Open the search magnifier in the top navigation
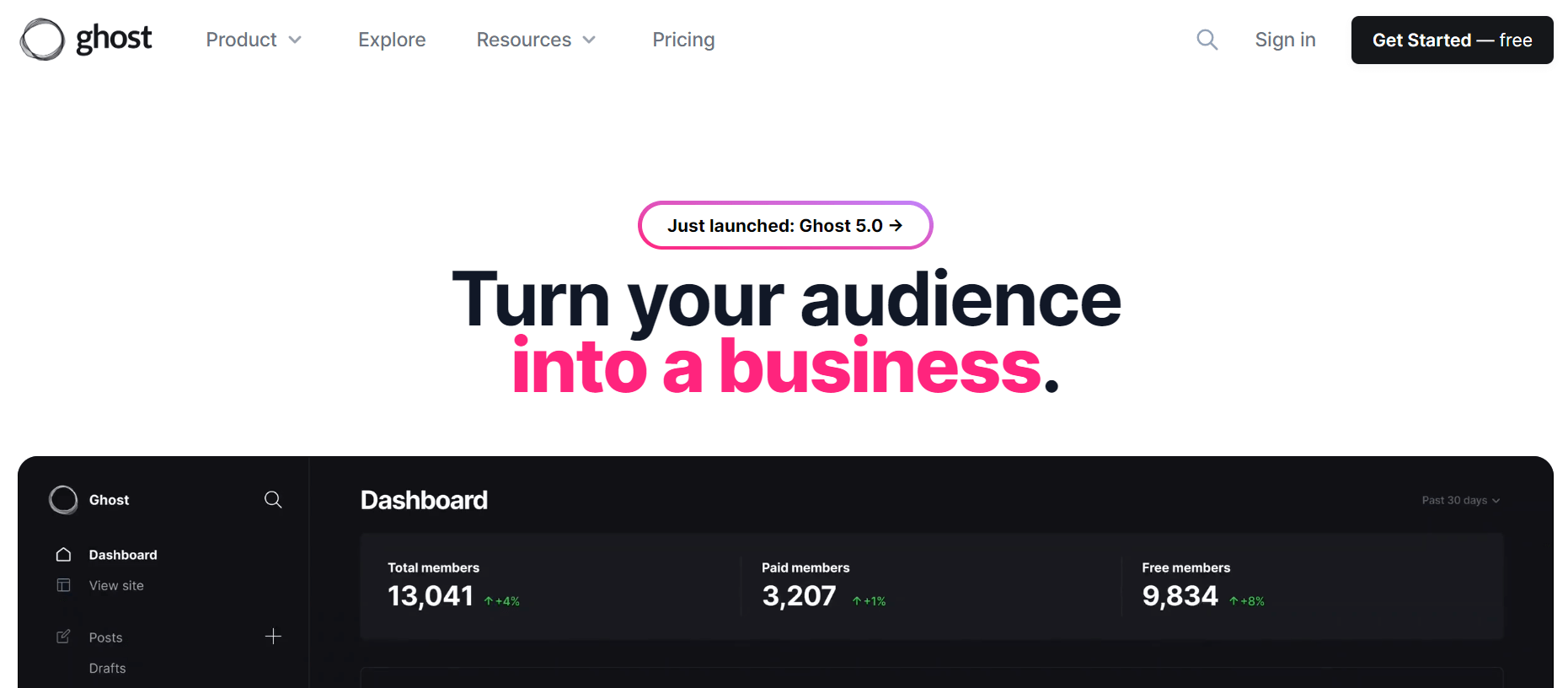Screen dimensions: 1568x688 (x=1207, y=40)
